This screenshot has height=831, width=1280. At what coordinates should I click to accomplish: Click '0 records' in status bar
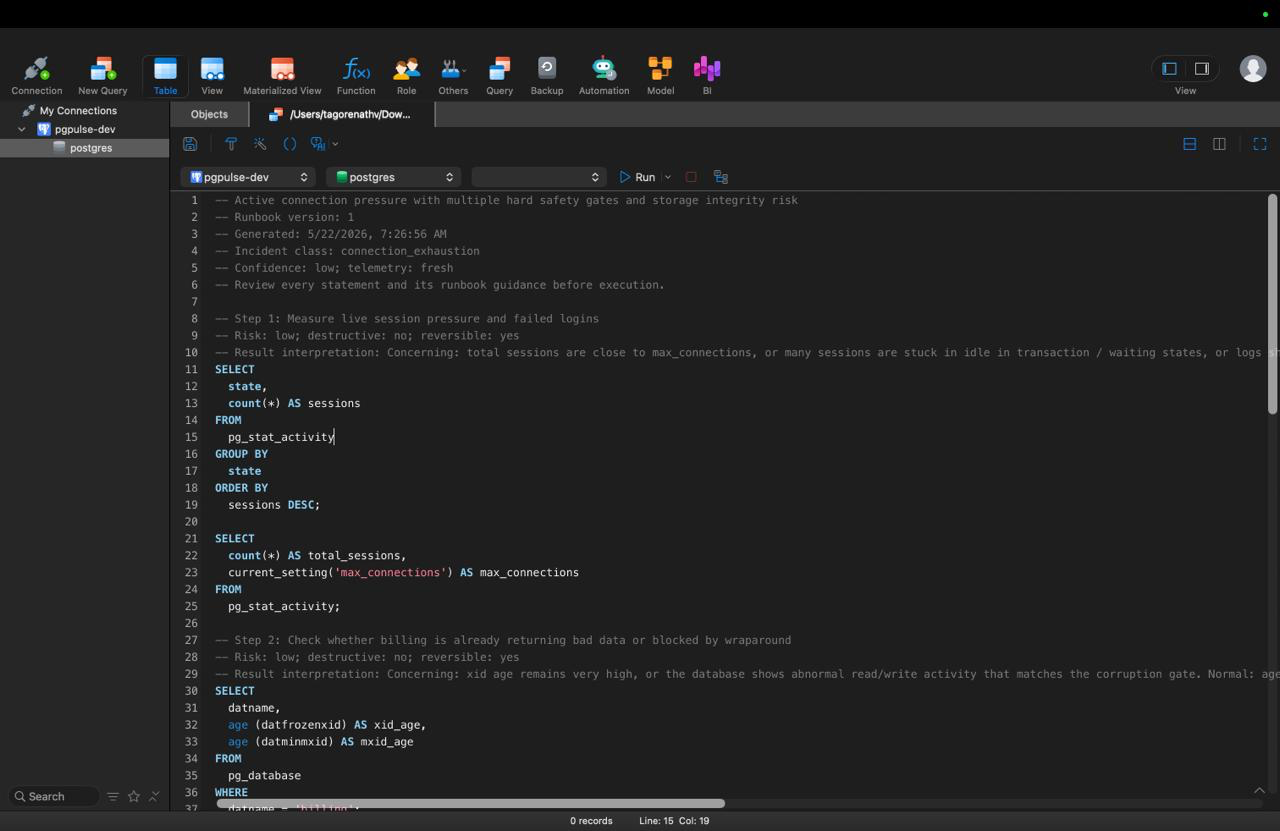tap(591, 821)
